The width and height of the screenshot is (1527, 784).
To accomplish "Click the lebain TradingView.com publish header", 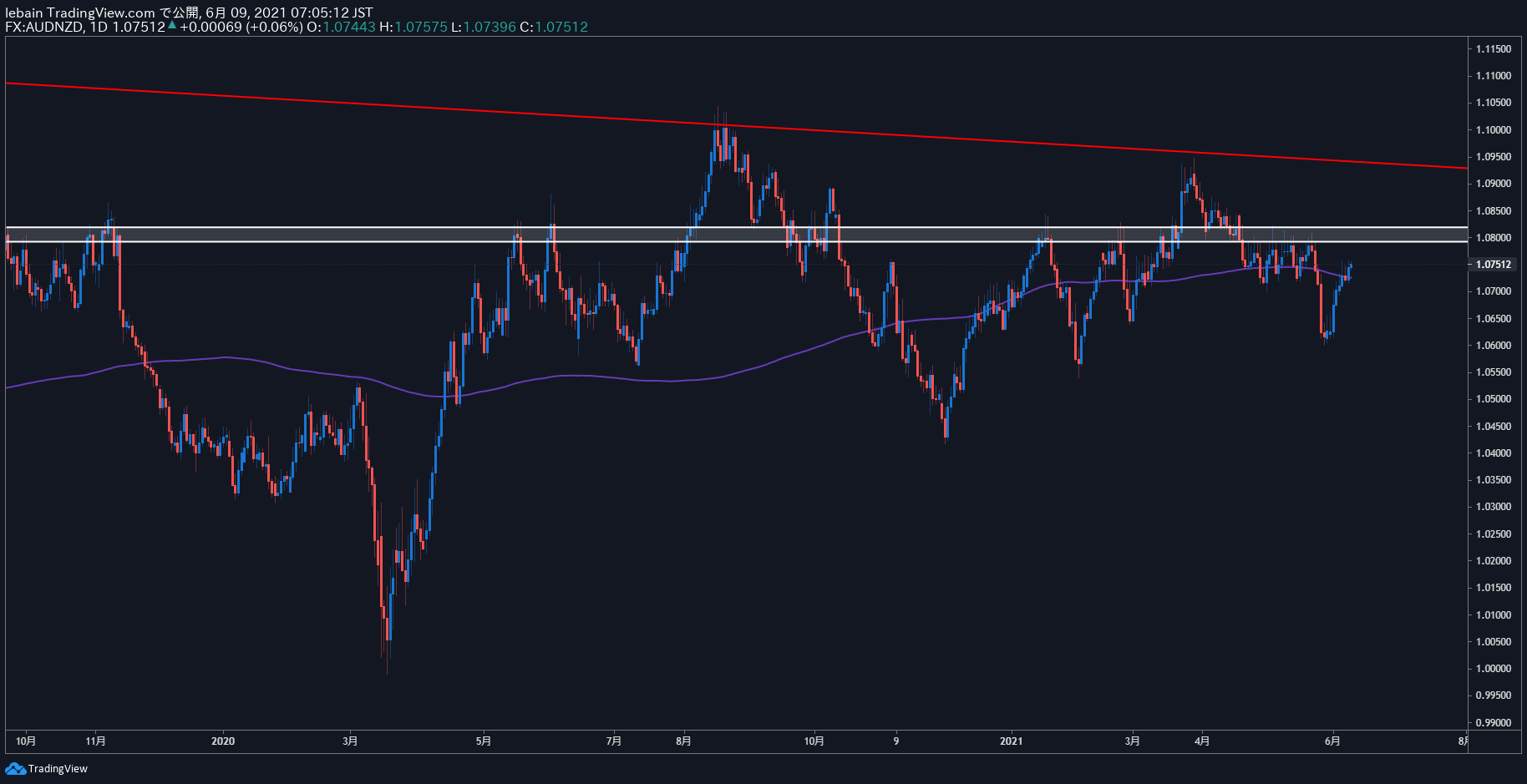I will (x=189, y=13).
